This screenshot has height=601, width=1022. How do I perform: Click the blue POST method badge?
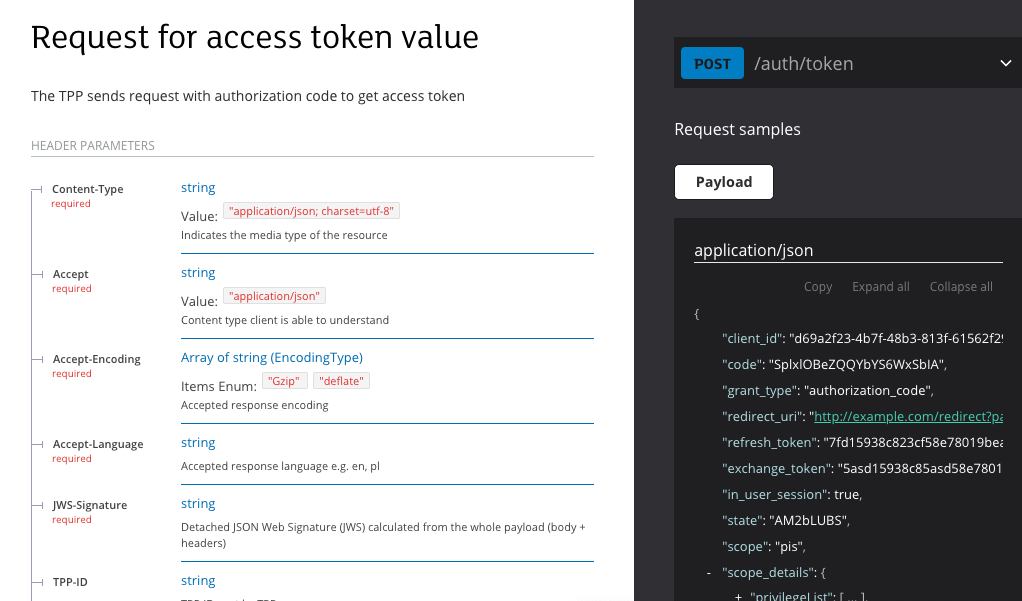(712, 62)
